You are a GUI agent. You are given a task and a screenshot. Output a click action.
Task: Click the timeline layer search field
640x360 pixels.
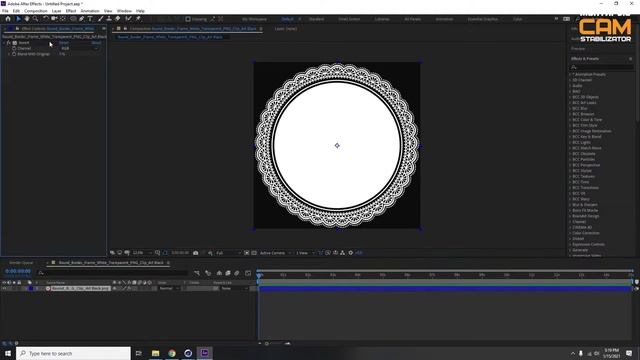112,273
